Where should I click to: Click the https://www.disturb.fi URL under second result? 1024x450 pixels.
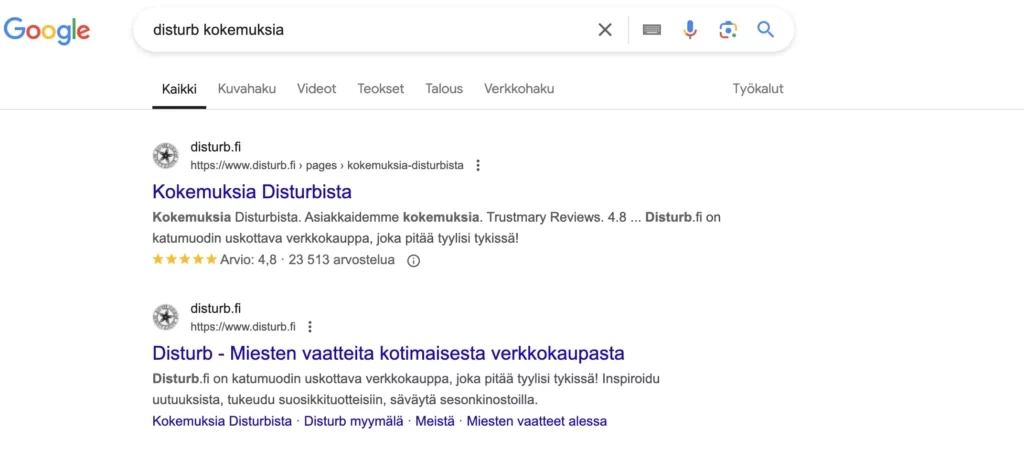(x=243, y=326)
